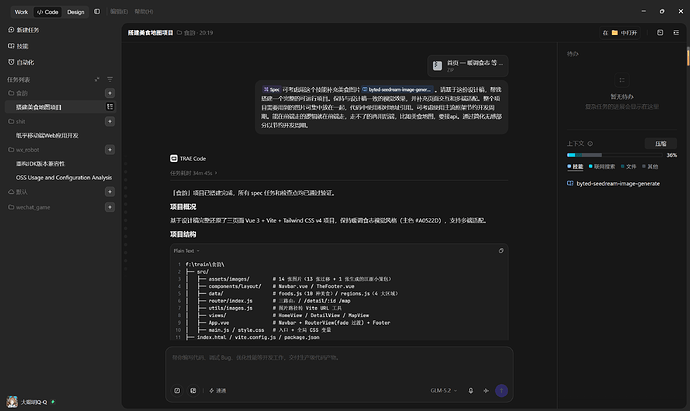Collapse all in the task list header

[x=97, y=79]
